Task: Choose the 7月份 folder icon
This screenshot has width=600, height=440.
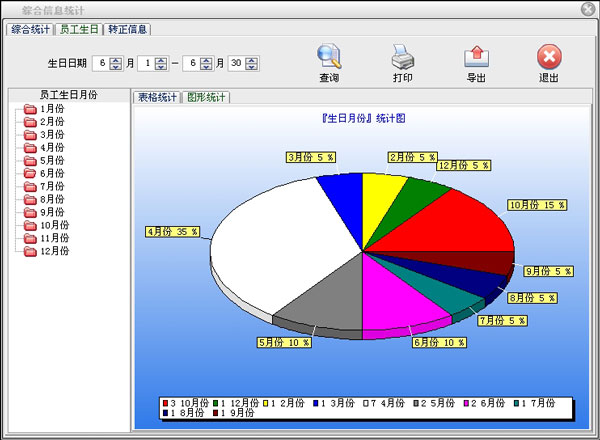Action: 30,186
